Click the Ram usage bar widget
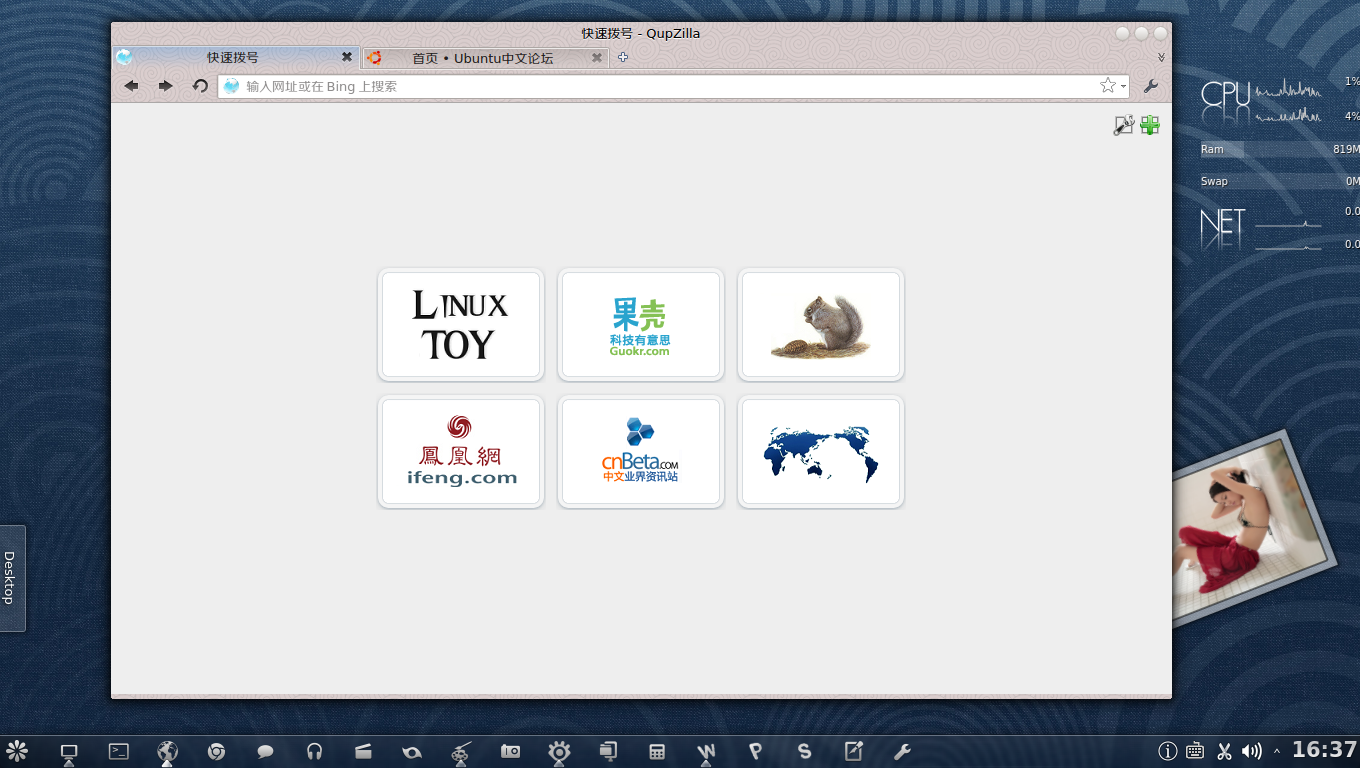 click(1280, 149)
